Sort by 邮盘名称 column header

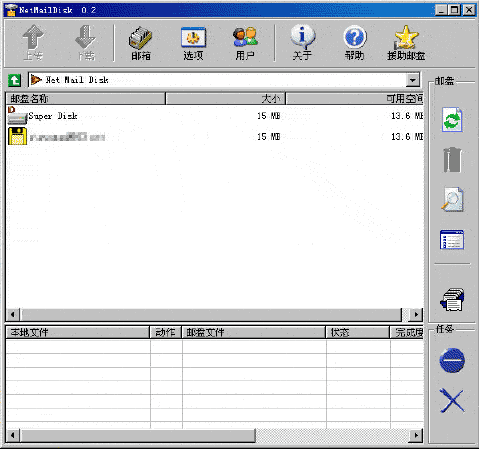click(85, 99)
